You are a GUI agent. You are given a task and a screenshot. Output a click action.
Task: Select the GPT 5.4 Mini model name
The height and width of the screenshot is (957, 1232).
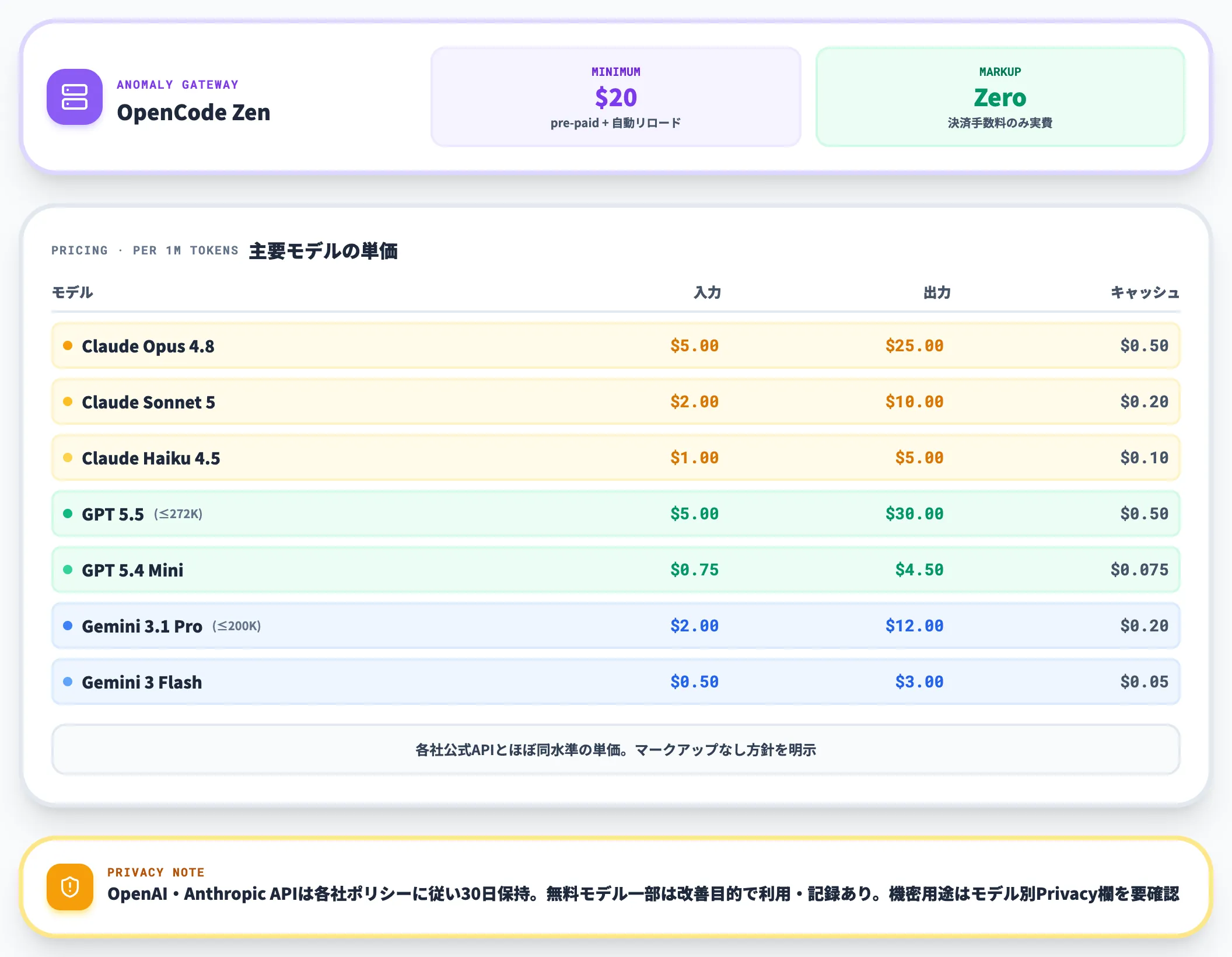click(x=132, y=570)
